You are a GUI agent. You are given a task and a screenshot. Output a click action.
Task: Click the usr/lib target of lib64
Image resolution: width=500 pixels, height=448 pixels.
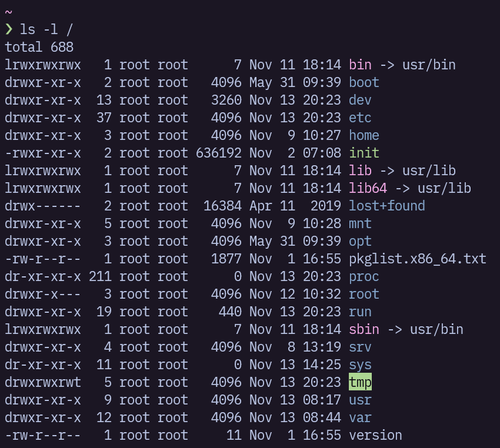coord(444,188)
